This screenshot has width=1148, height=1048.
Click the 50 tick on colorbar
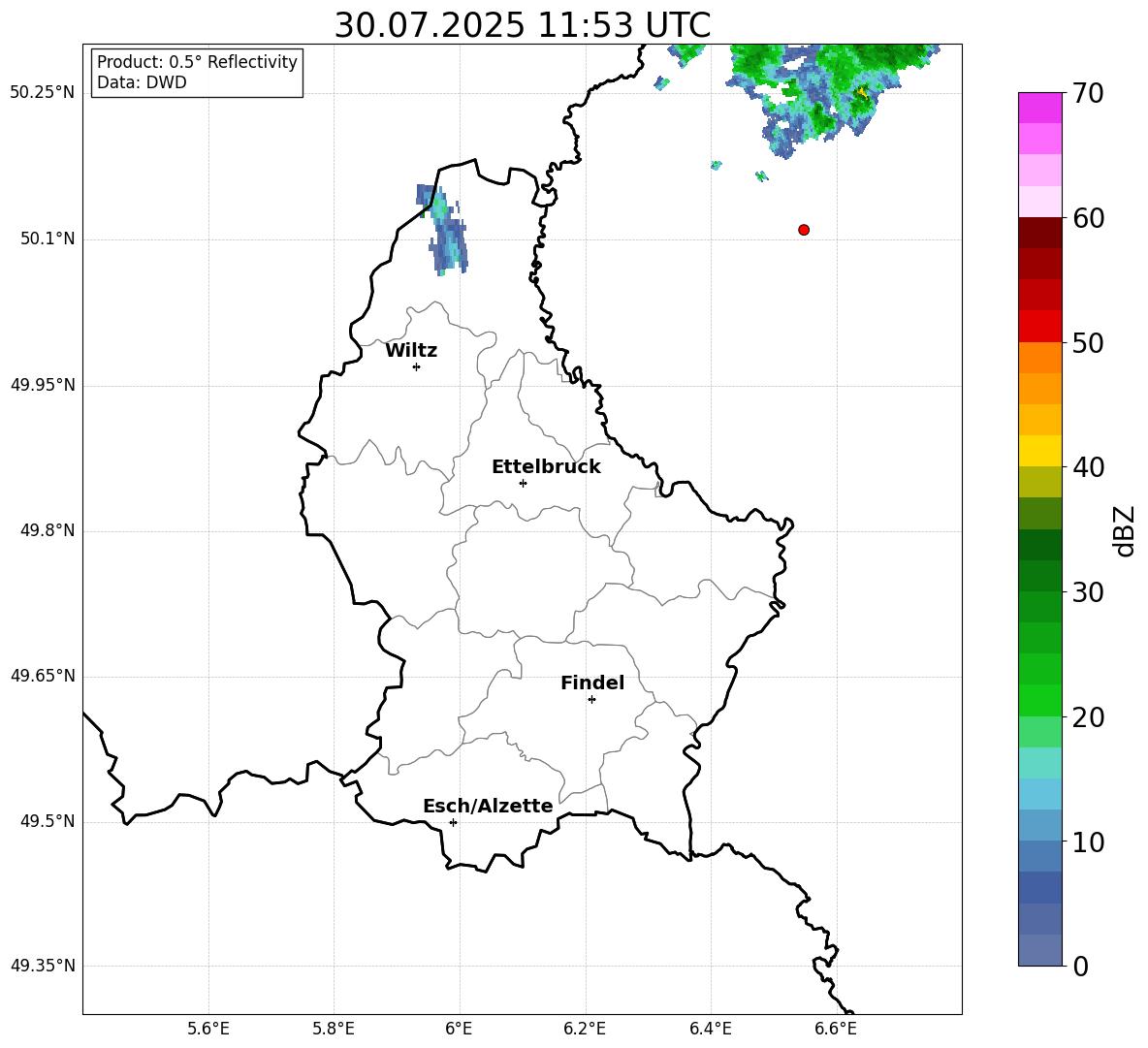(1088, 343)
